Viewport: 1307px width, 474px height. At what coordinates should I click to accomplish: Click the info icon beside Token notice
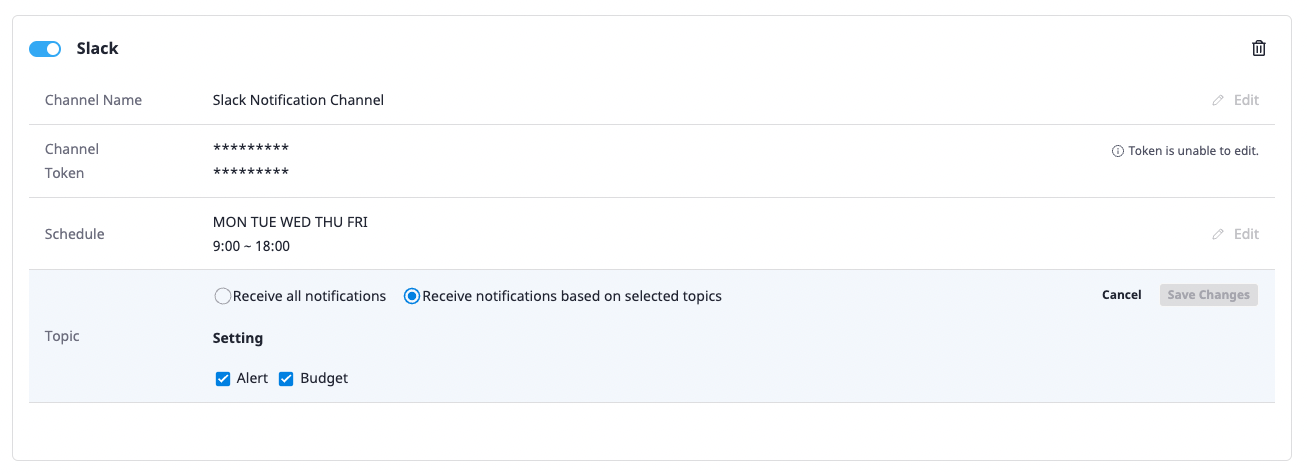coord(1118,152)
